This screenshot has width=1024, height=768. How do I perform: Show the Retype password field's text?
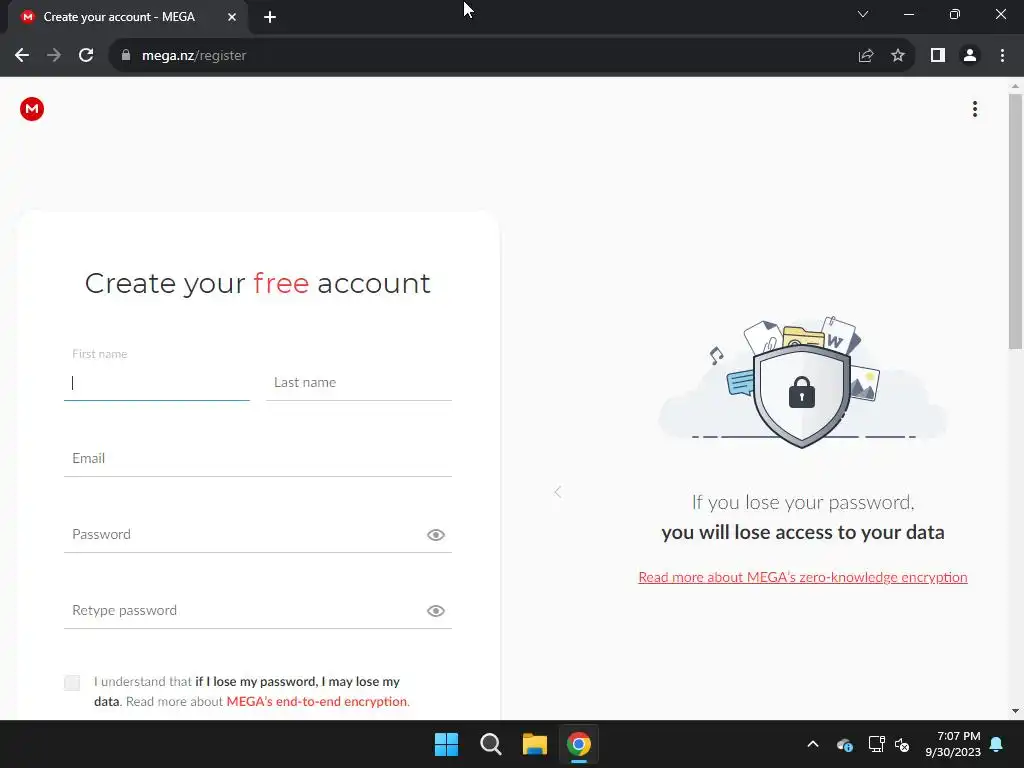436,611
